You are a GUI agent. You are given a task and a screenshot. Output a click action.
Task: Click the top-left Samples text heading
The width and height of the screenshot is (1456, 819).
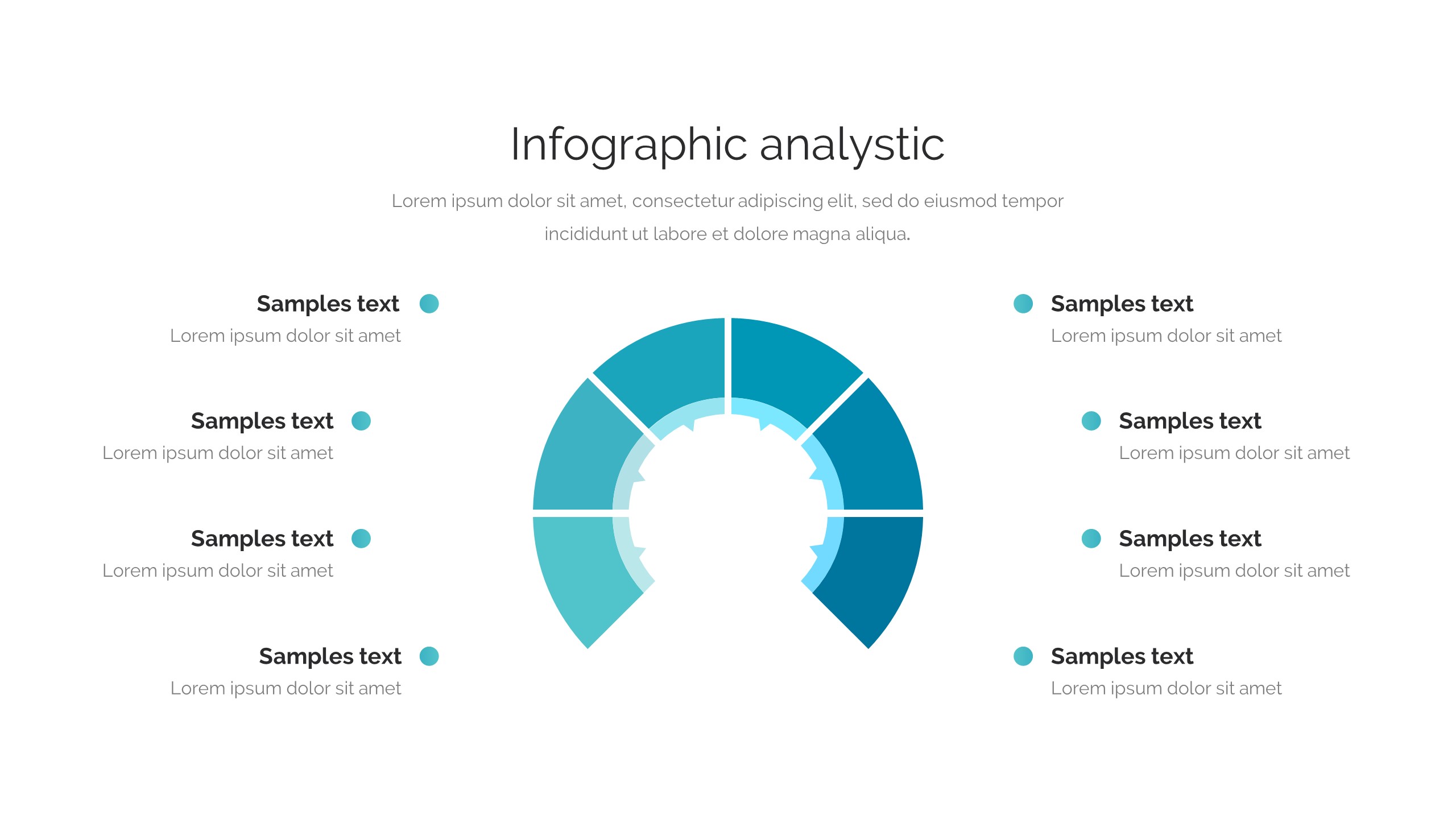point(328,304)
